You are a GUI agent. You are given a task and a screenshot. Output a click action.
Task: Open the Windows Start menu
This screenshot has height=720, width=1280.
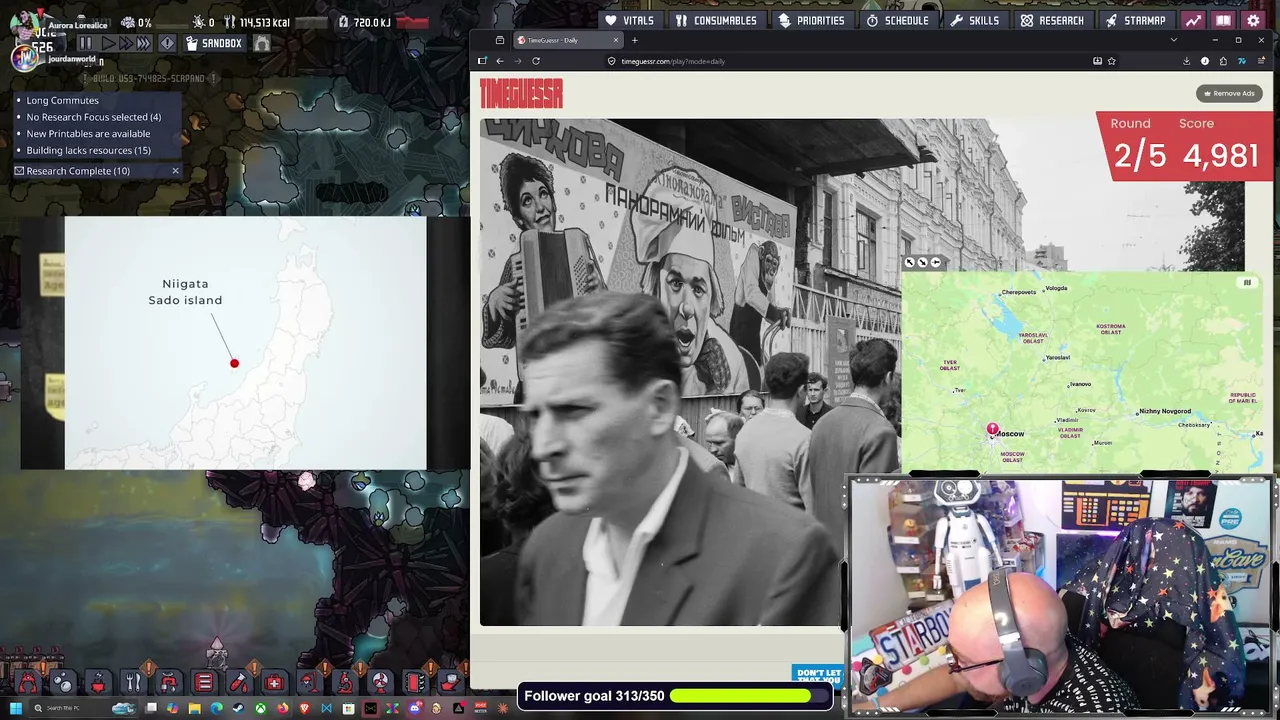16,708
